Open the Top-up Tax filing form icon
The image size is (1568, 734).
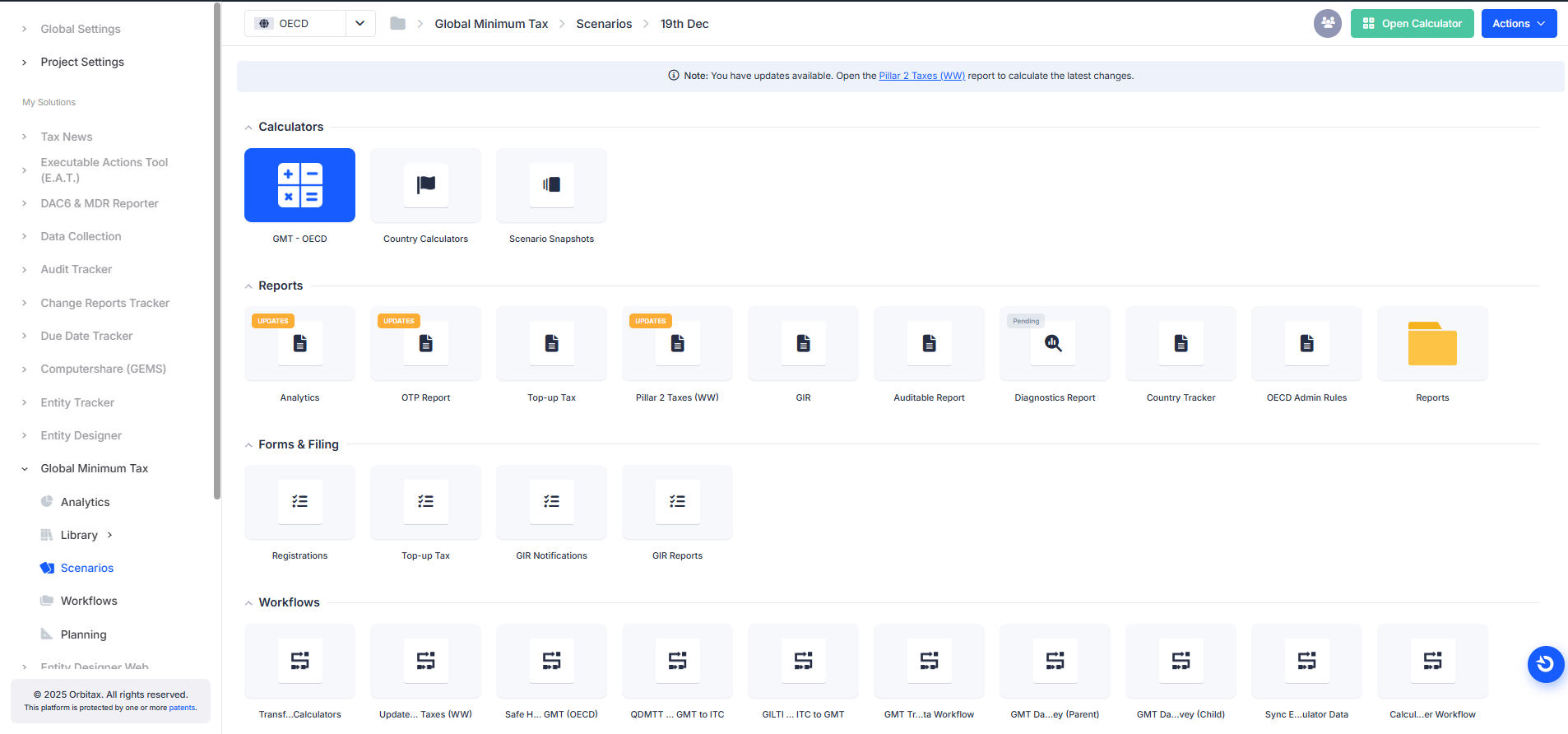(425, 502)
